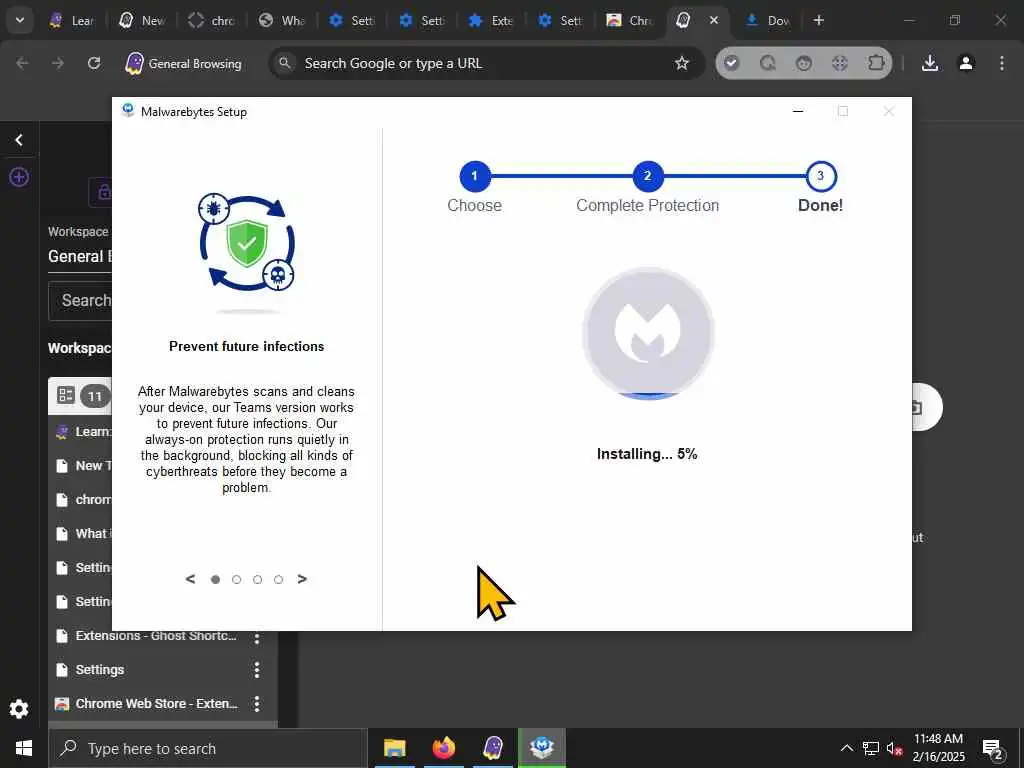This screenshot has width=1024, height=768.
Task: Select the fourth carousel dot
Action: click(278, 579)
